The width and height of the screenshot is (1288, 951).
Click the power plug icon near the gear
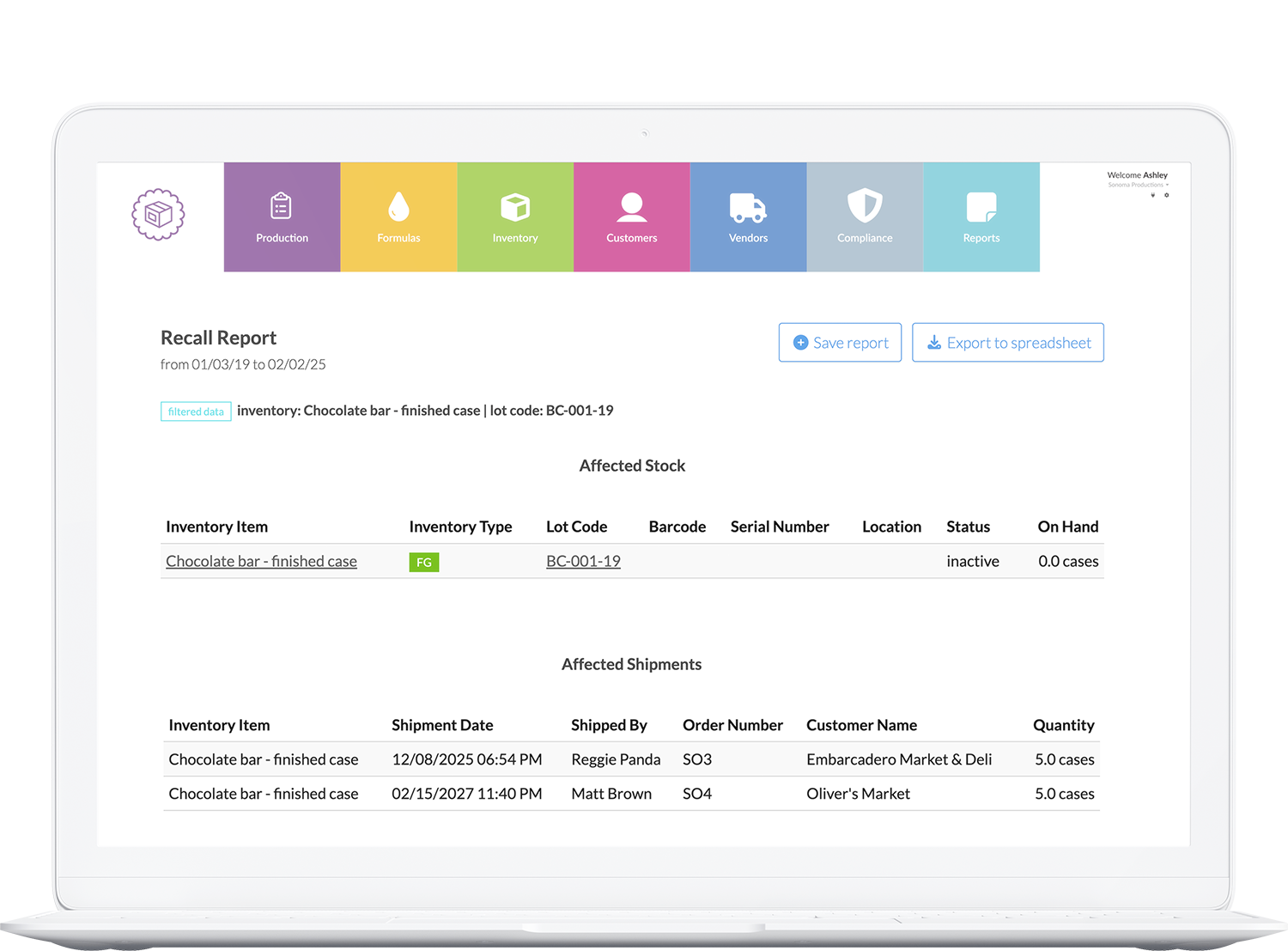1153,195
